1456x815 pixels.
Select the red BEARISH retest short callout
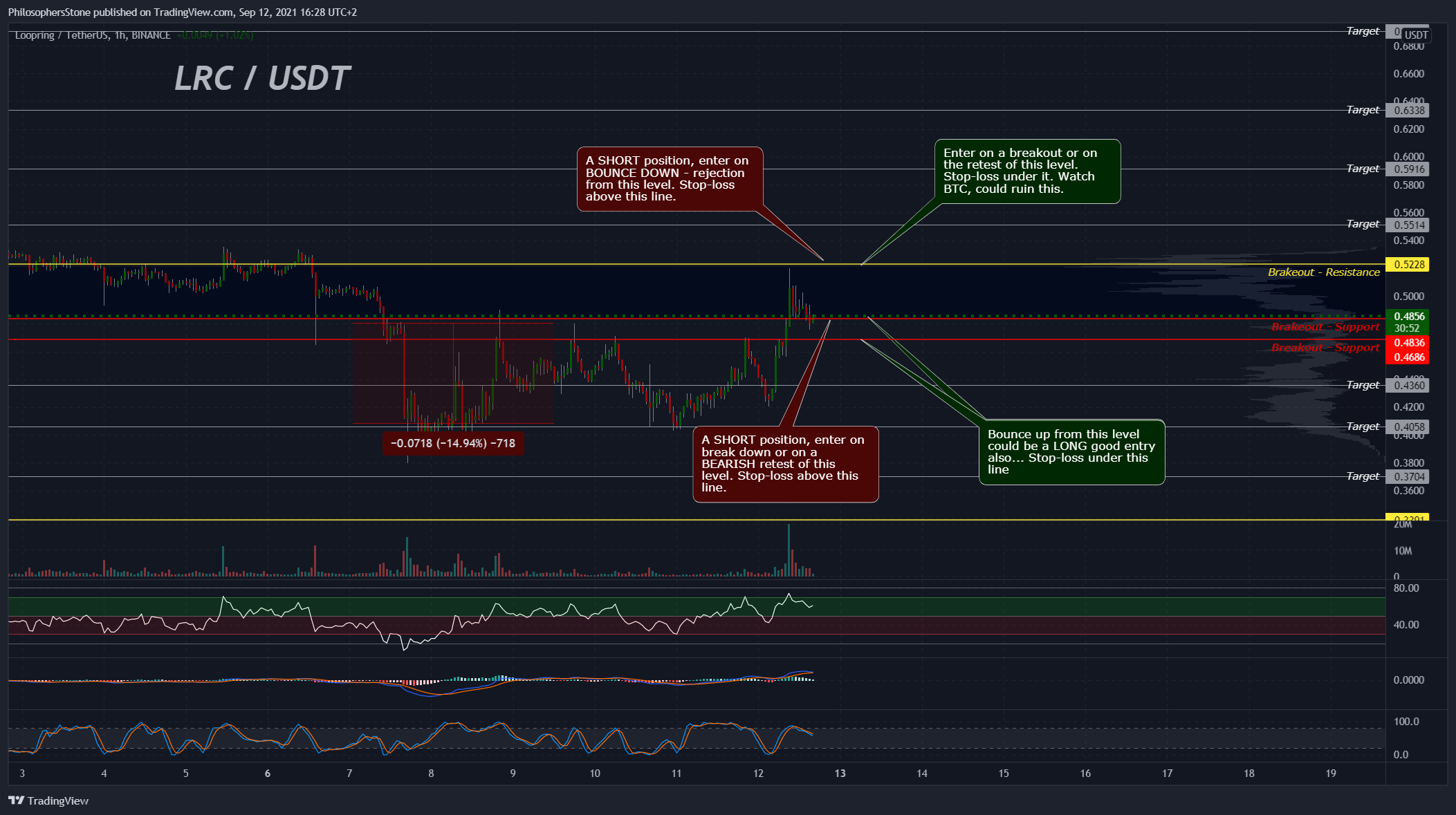click(x=785, y=464)
